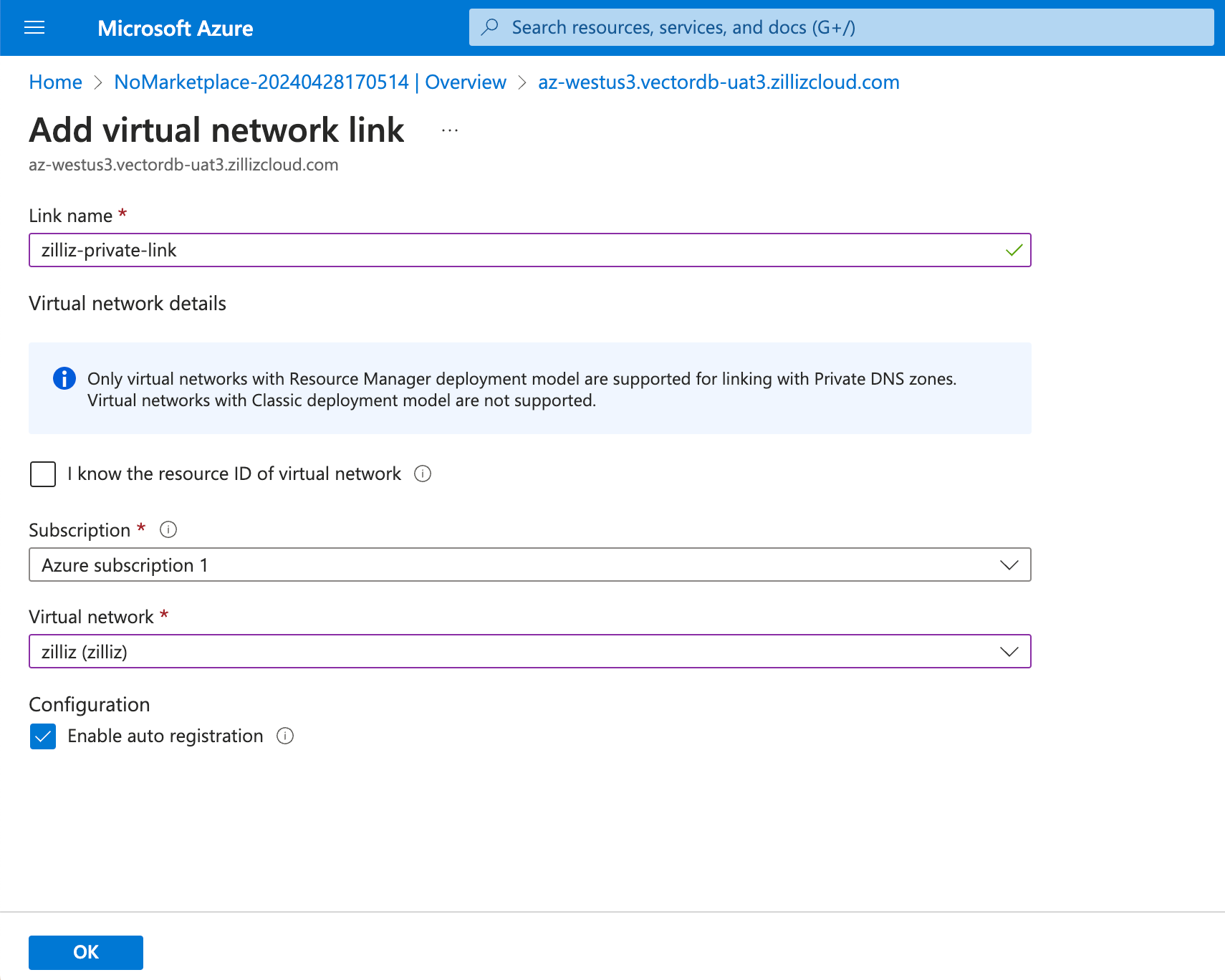This screenshot has height=980, width=1225.
Task: Open NoMarketplace Overview breadcrumb link
Action: coord(309,82)
